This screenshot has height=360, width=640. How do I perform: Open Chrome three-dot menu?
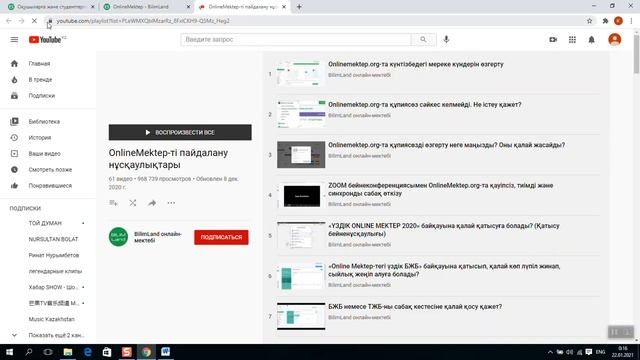click(631, 21)
